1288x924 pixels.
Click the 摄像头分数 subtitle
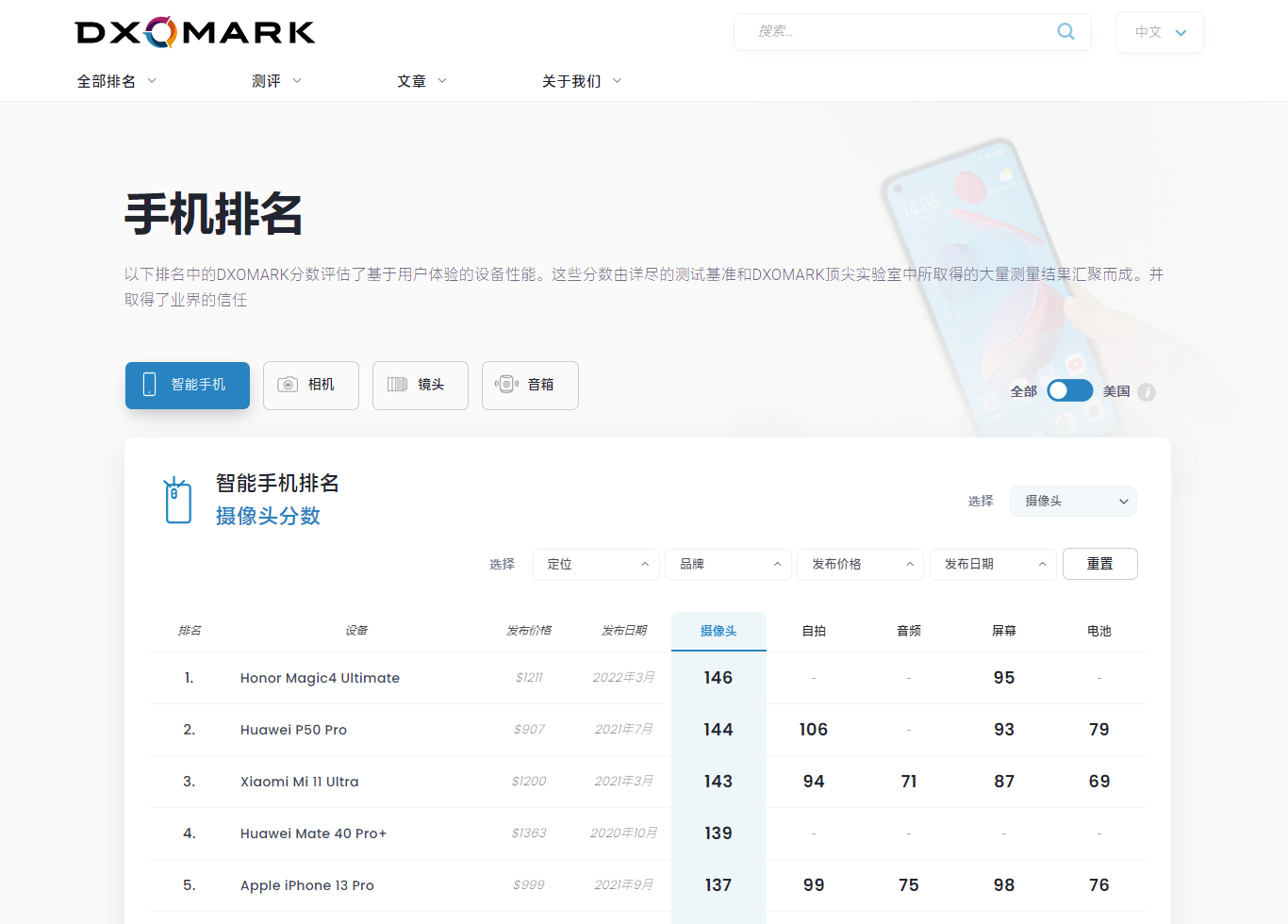click(268, 517)
